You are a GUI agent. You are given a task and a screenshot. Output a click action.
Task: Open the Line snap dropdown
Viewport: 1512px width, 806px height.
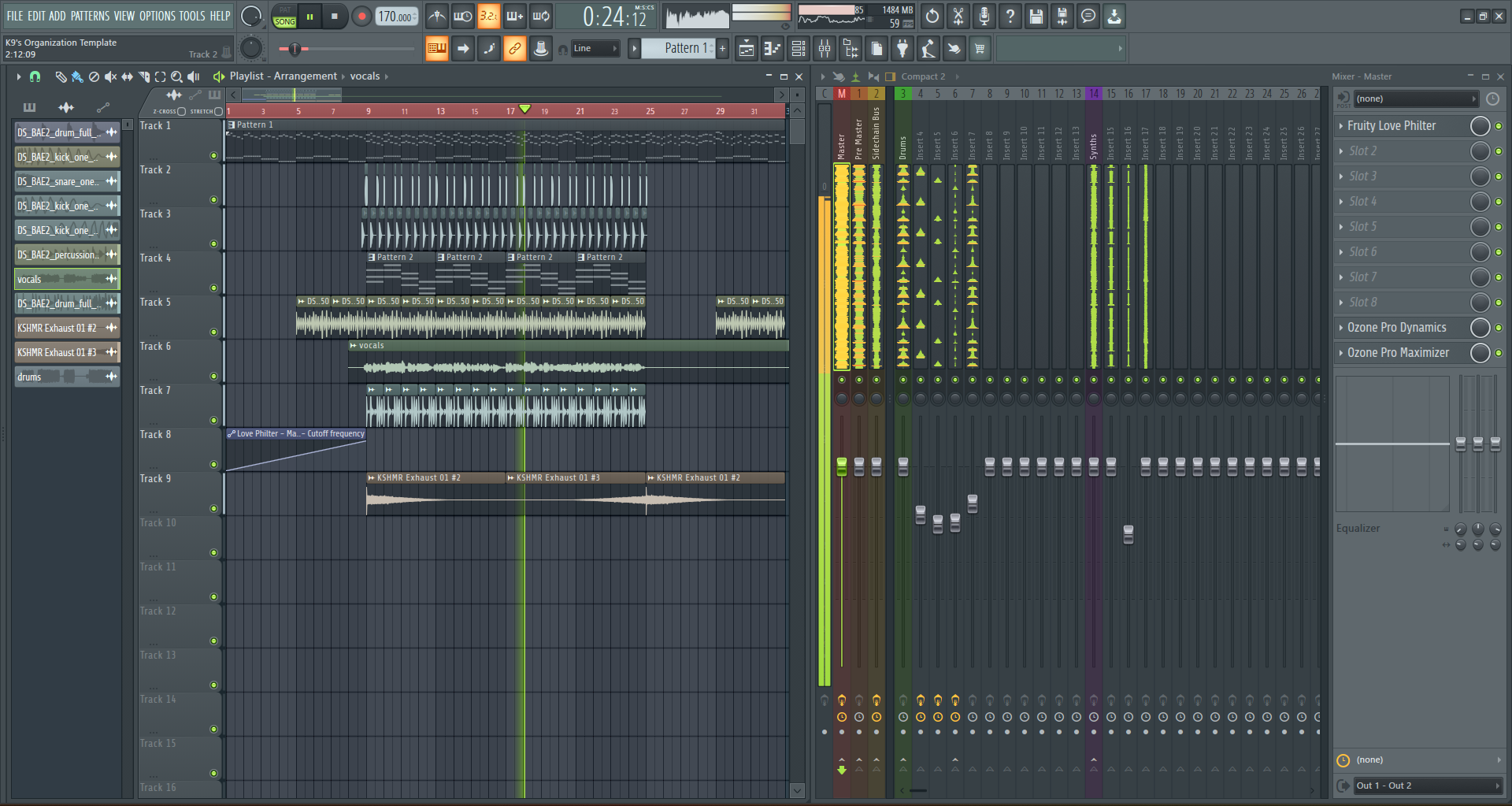[x=595, y=49]
